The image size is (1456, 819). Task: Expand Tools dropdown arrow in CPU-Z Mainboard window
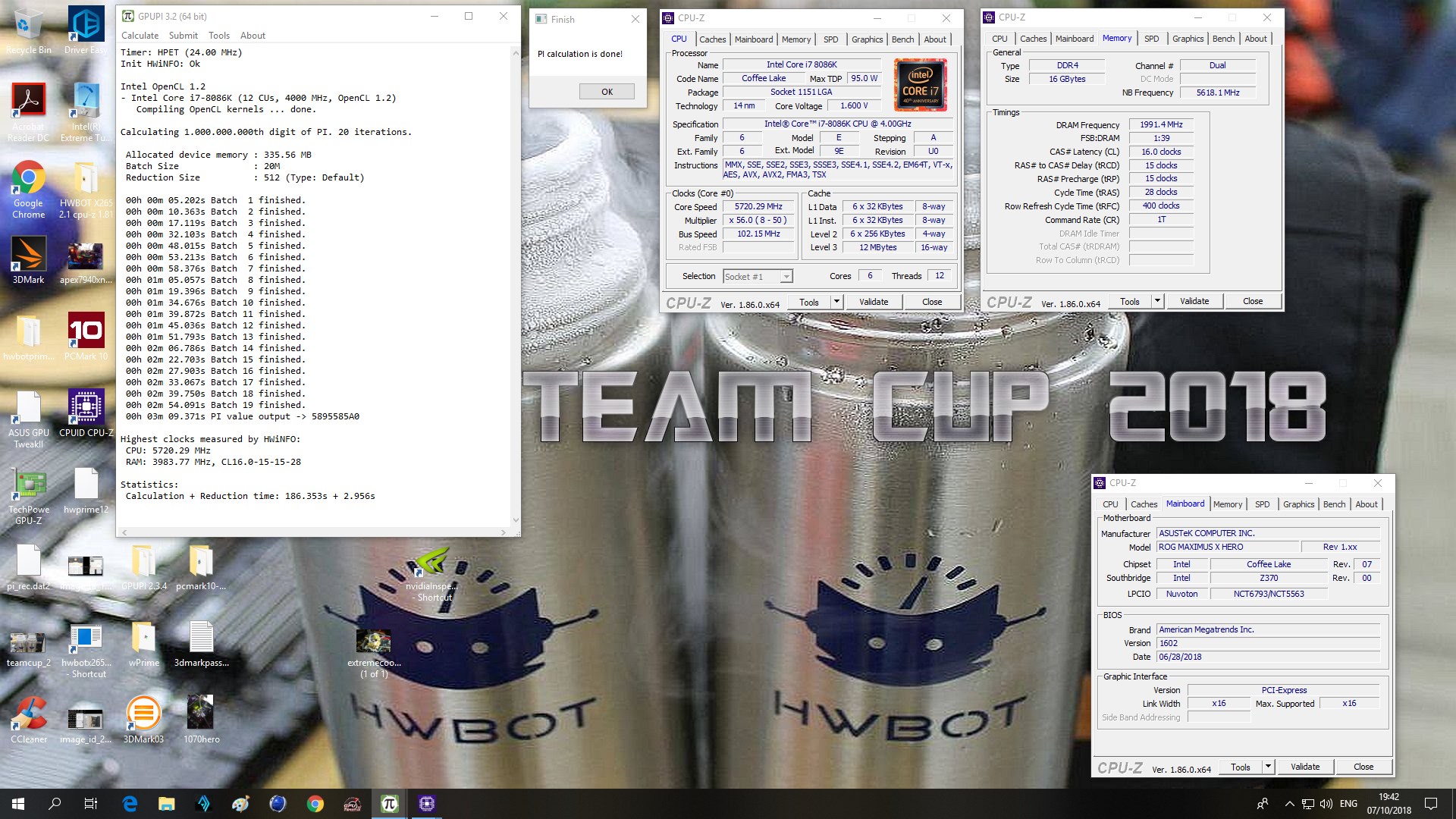(x=1268, y=767)
